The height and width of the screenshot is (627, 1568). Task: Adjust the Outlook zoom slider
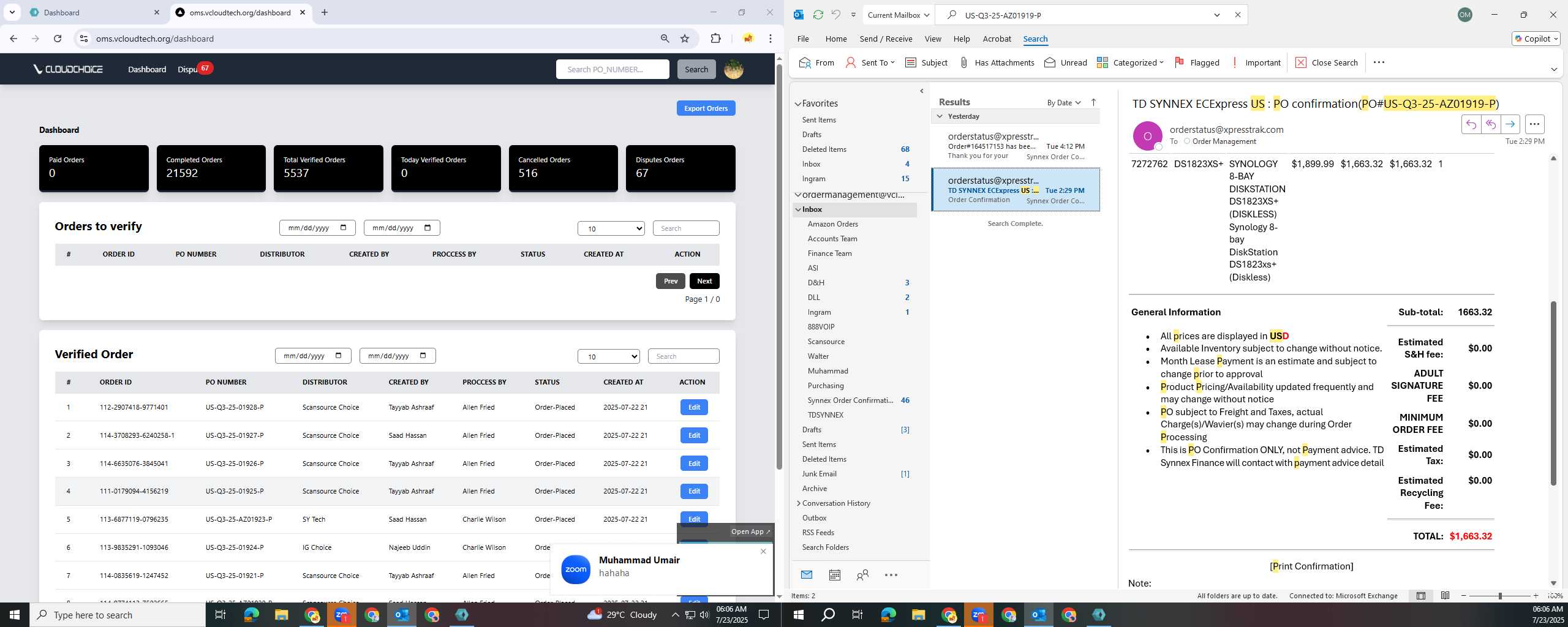[x=1499, y=596]
